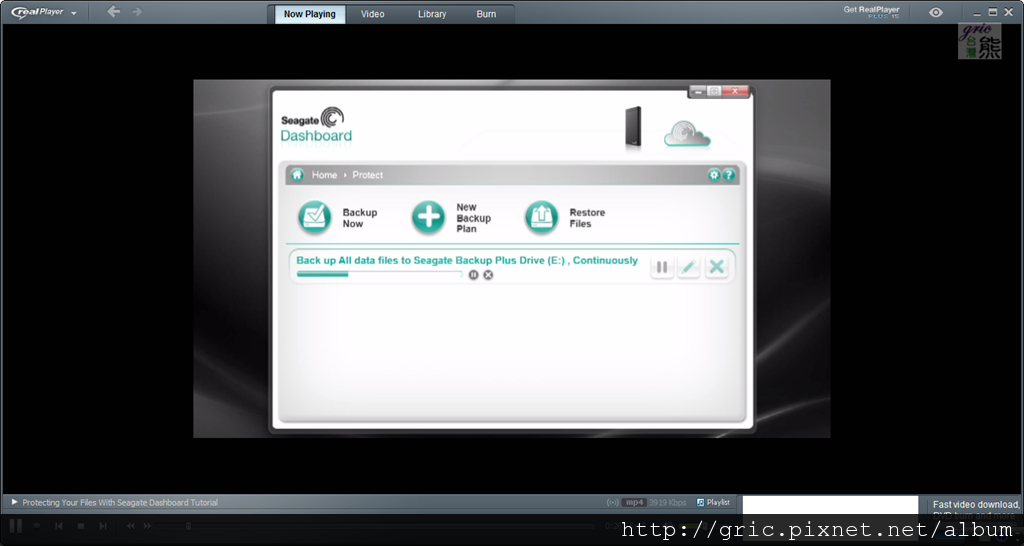Click the Backup Now icon
The height and width of the screenshot is (546, 1024).
click(x=315, y=217)
